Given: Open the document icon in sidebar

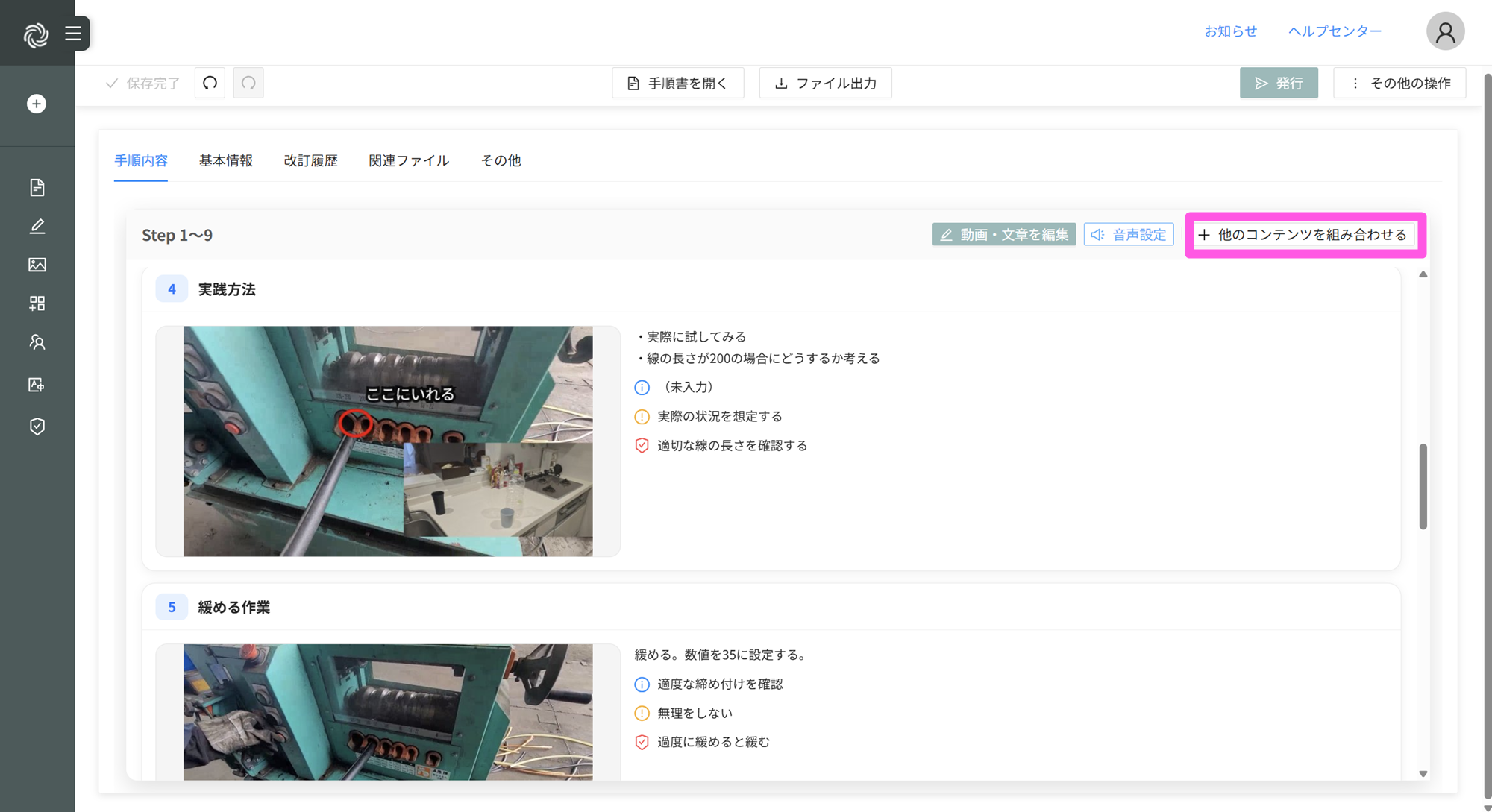Looking at the screenshot, I should (37, 187).
